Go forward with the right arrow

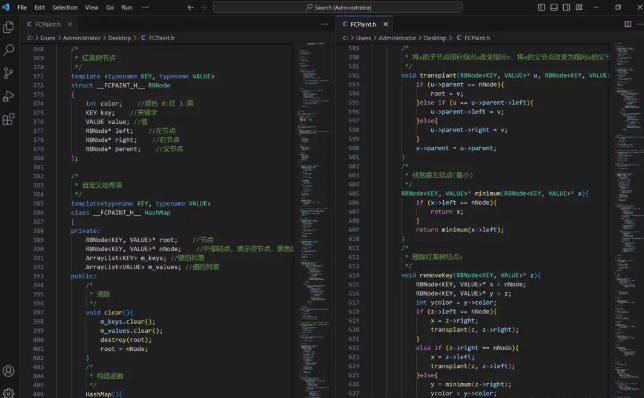pos(203,7)
